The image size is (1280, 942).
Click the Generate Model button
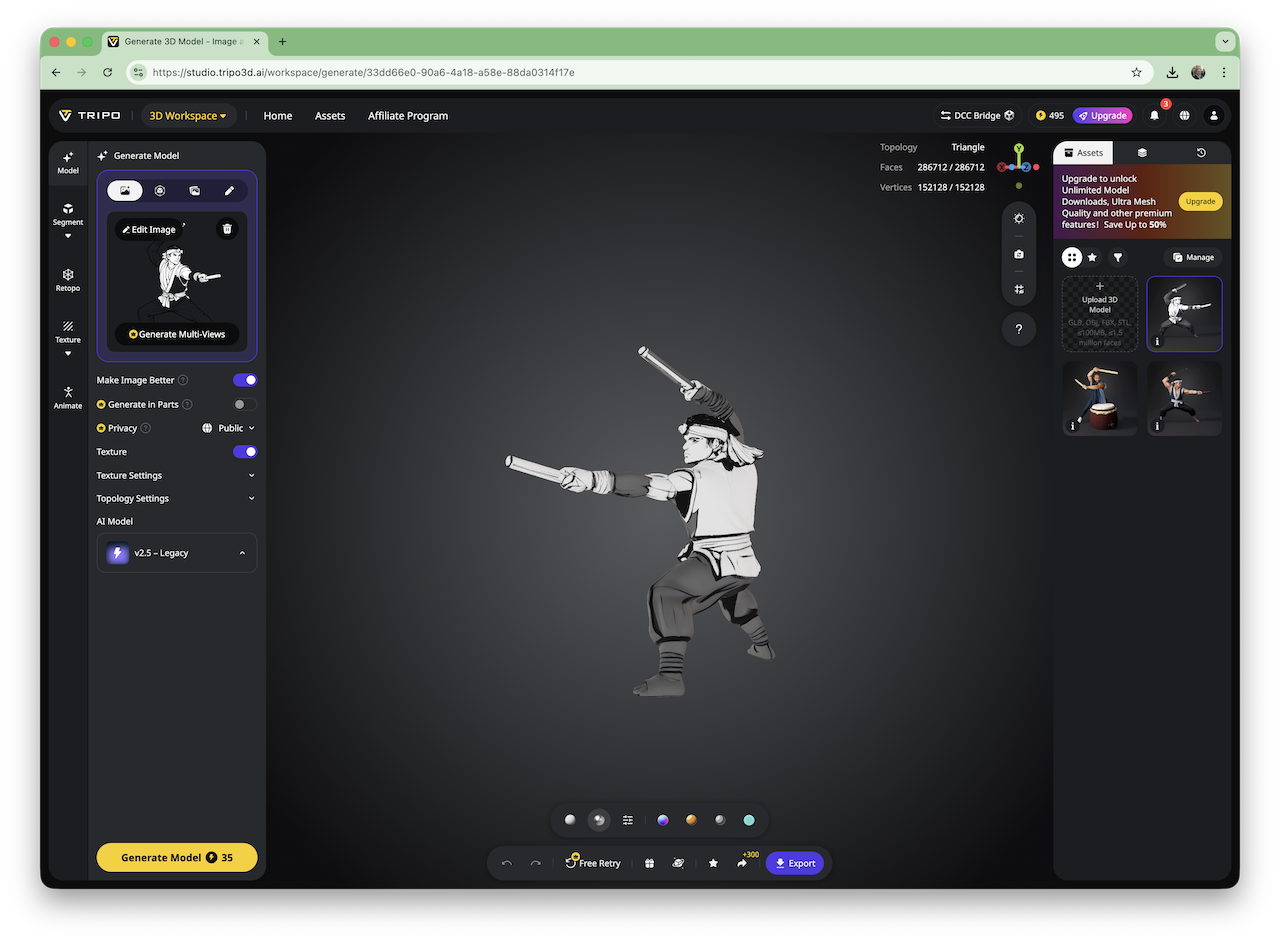[177, 858]
